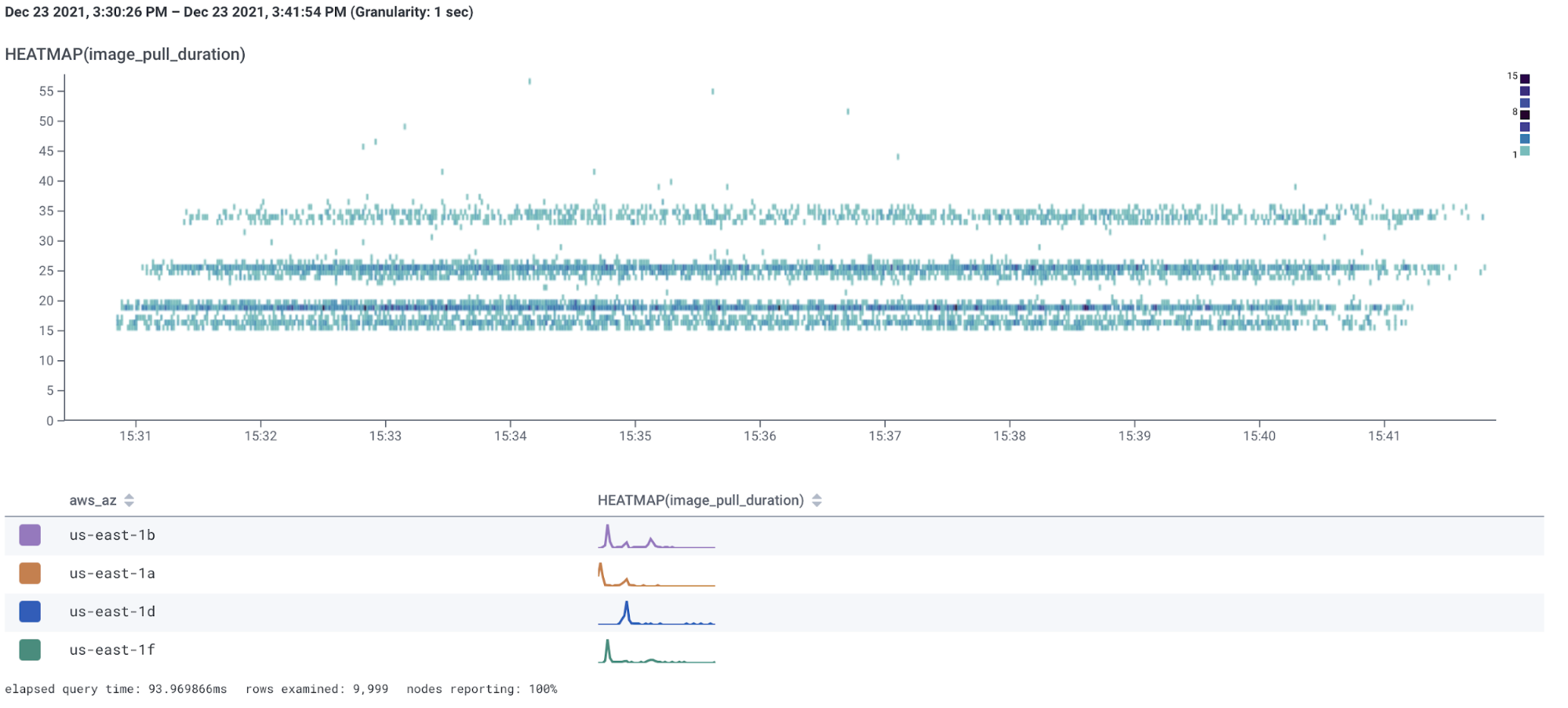Screen dimensions: 1568x708
Task: Click the us-east-1b row label
Action: click(x=112, y=535)
